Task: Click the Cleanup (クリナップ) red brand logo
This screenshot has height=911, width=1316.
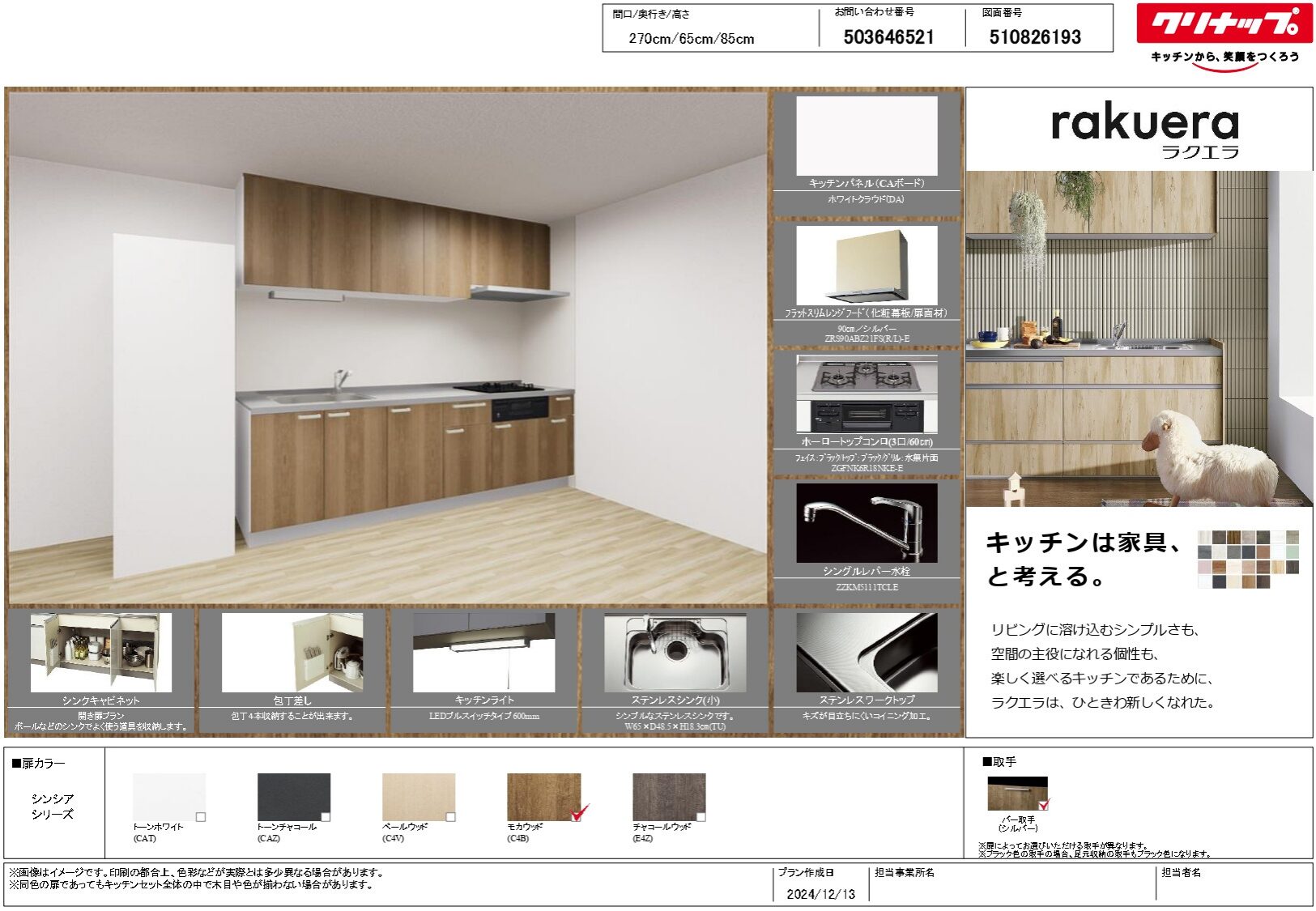Action: [1224, 23]
